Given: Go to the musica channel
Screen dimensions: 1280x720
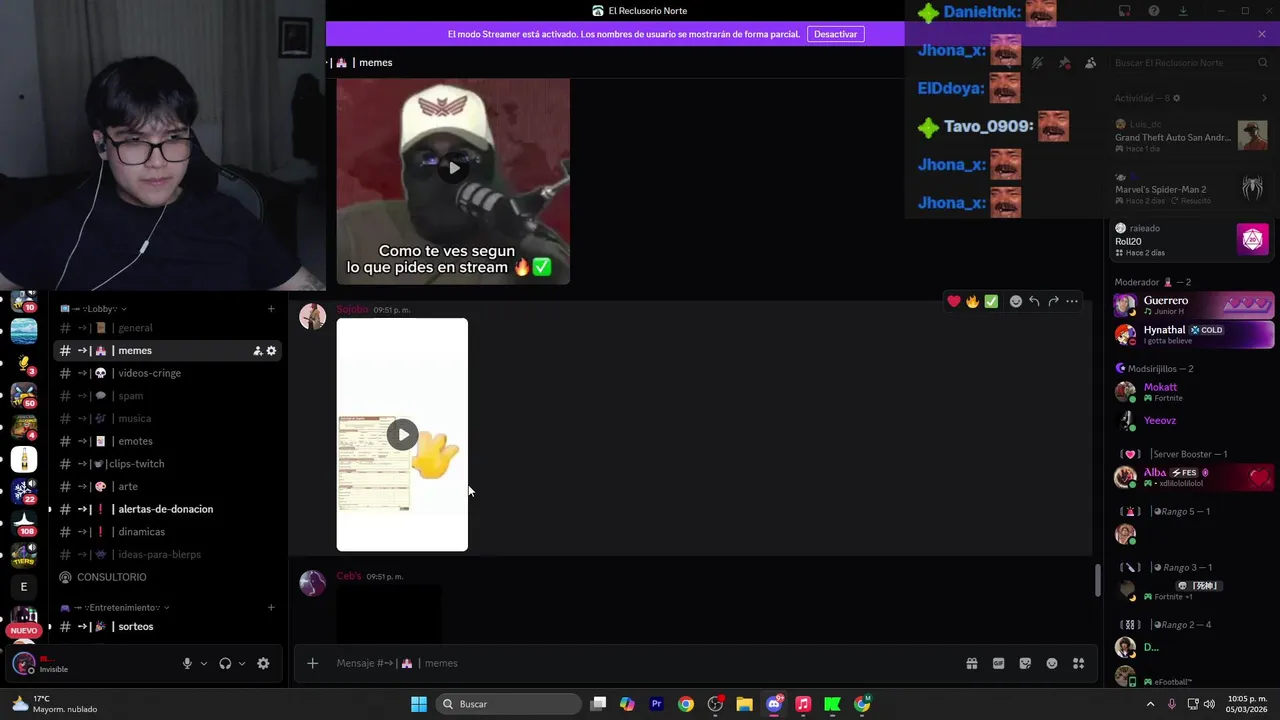Looking at the screenshot, I should coord(166,419).
